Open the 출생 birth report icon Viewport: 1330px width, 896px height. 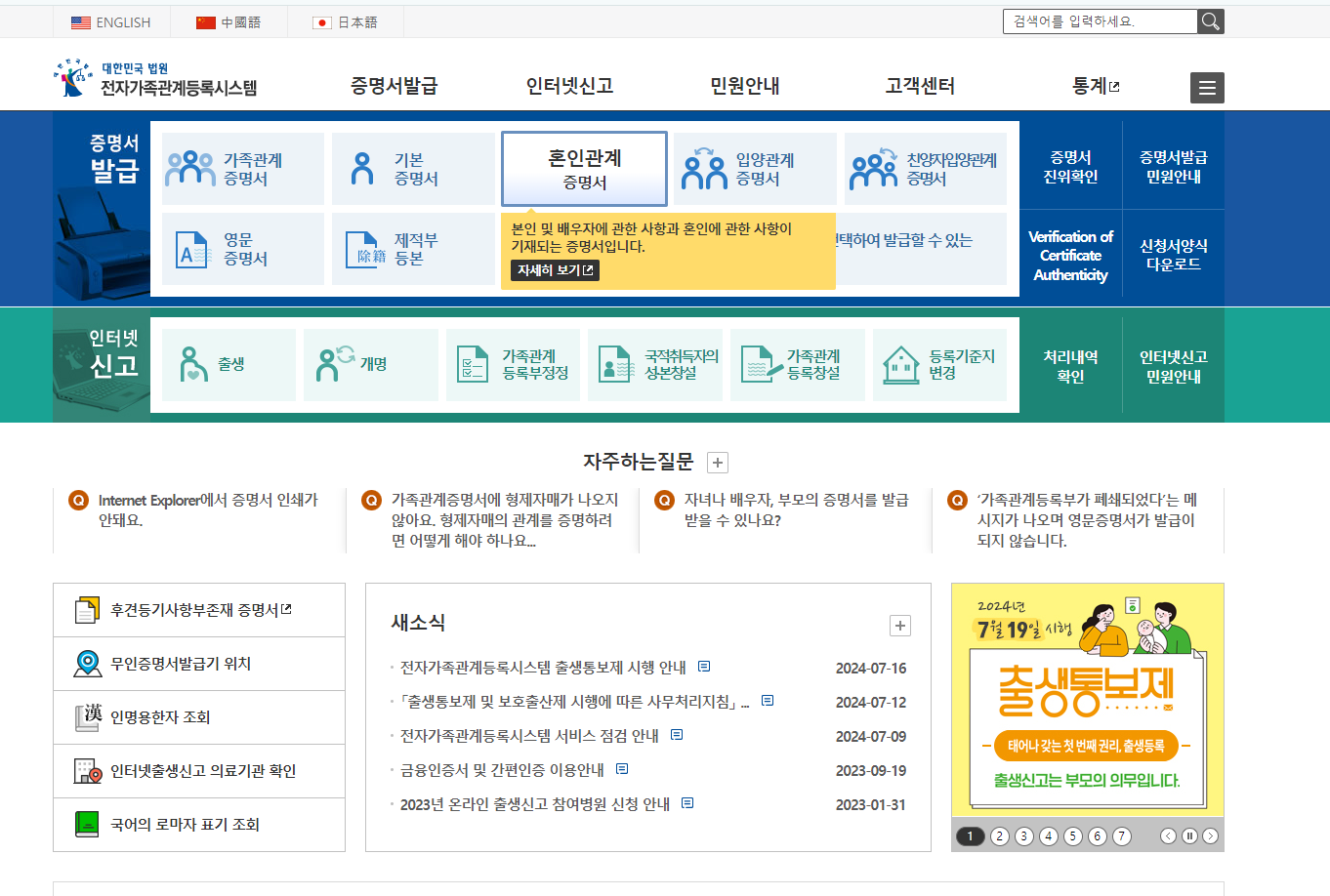click(229, 364)
